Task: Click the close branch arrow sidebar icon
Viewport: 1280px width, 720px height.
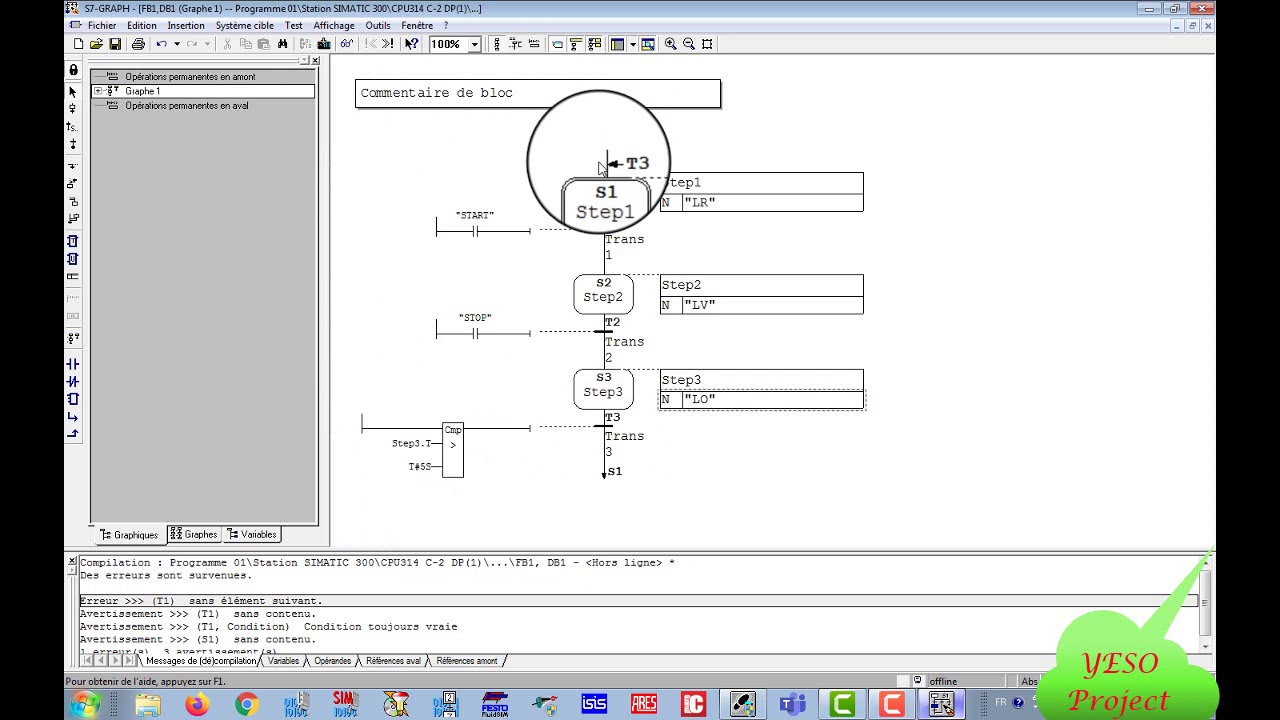Action: [x=73, y=434]
